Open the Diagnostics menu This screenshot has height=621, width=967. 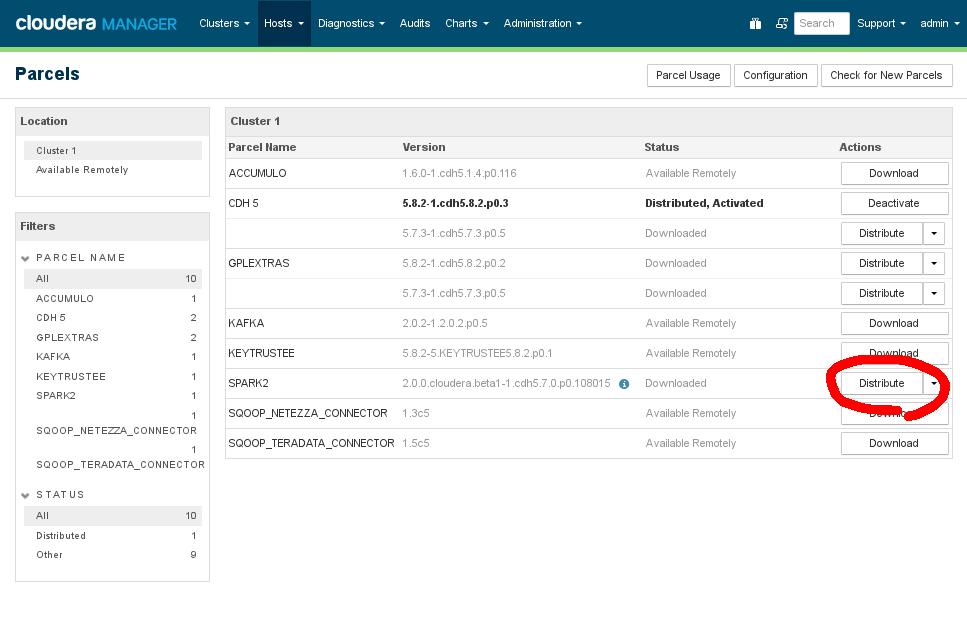[351, 23]
